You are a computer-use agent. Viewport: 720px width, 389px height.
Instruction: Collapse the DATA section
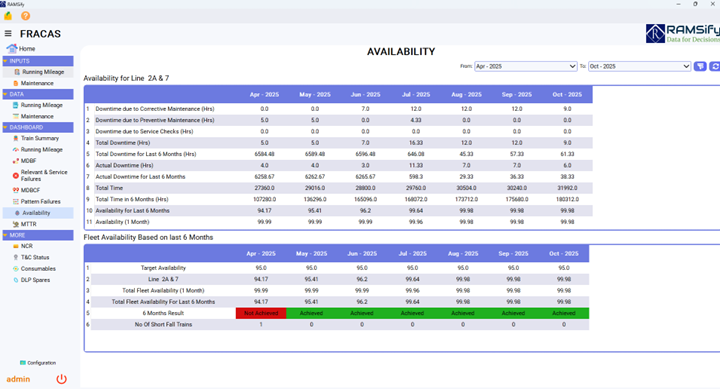tap(38, 94)
